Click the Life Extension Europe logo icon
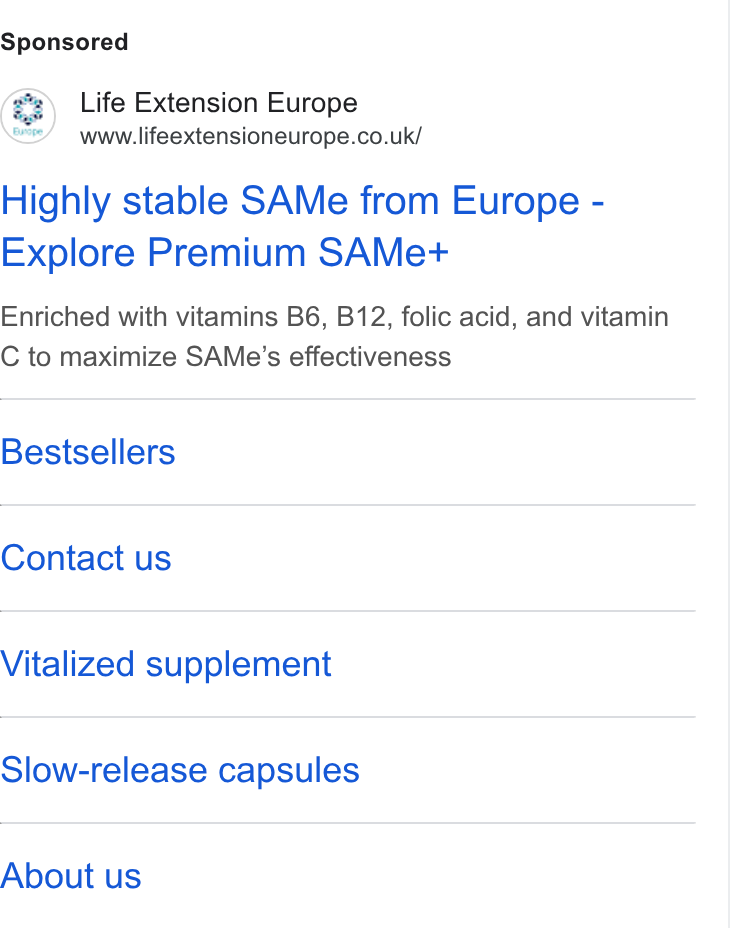The image size is (730, 928). [x=28, y=116]
